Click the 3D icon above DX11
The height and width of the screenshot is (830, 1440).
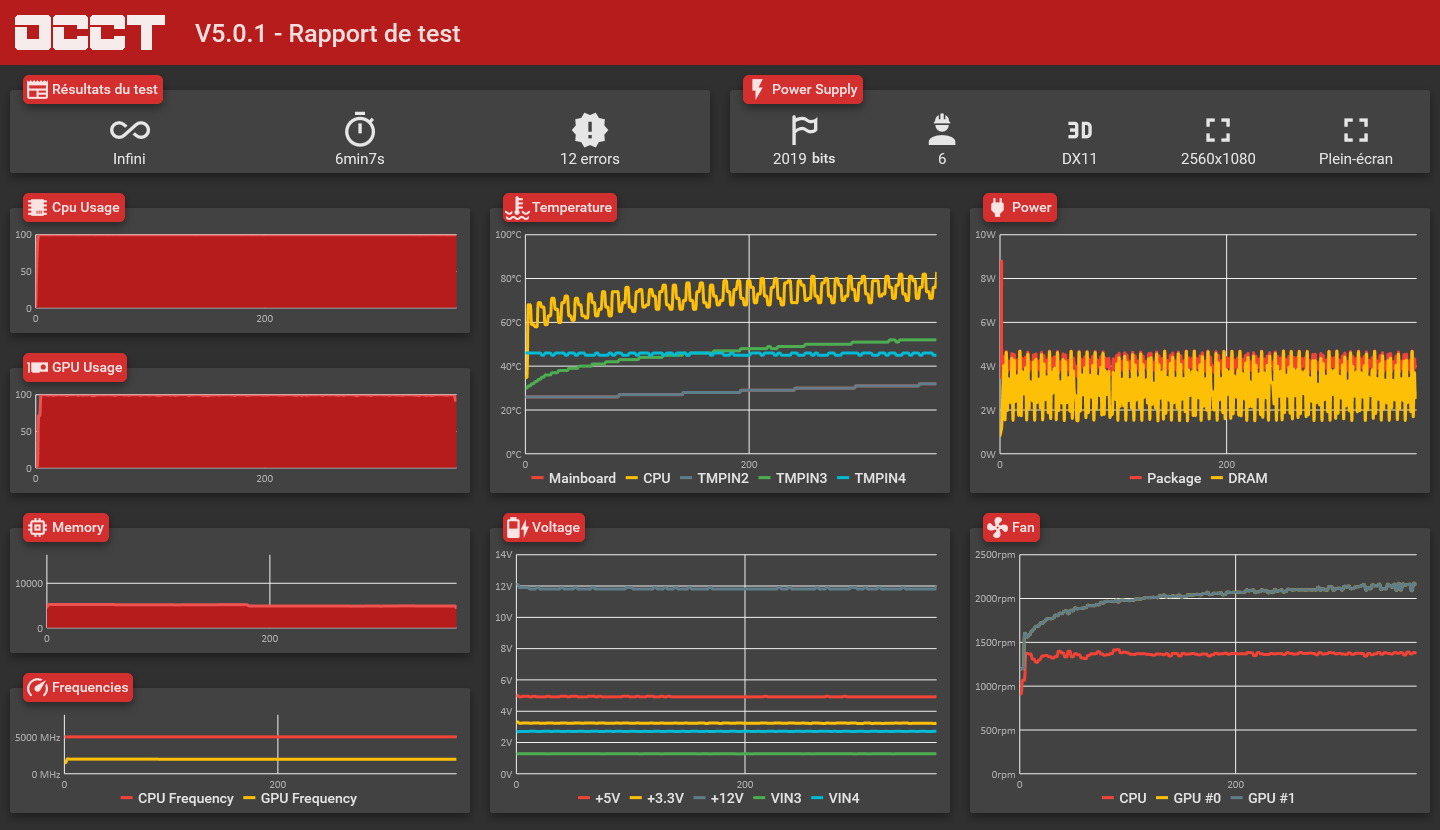(x=1080, y=130)
